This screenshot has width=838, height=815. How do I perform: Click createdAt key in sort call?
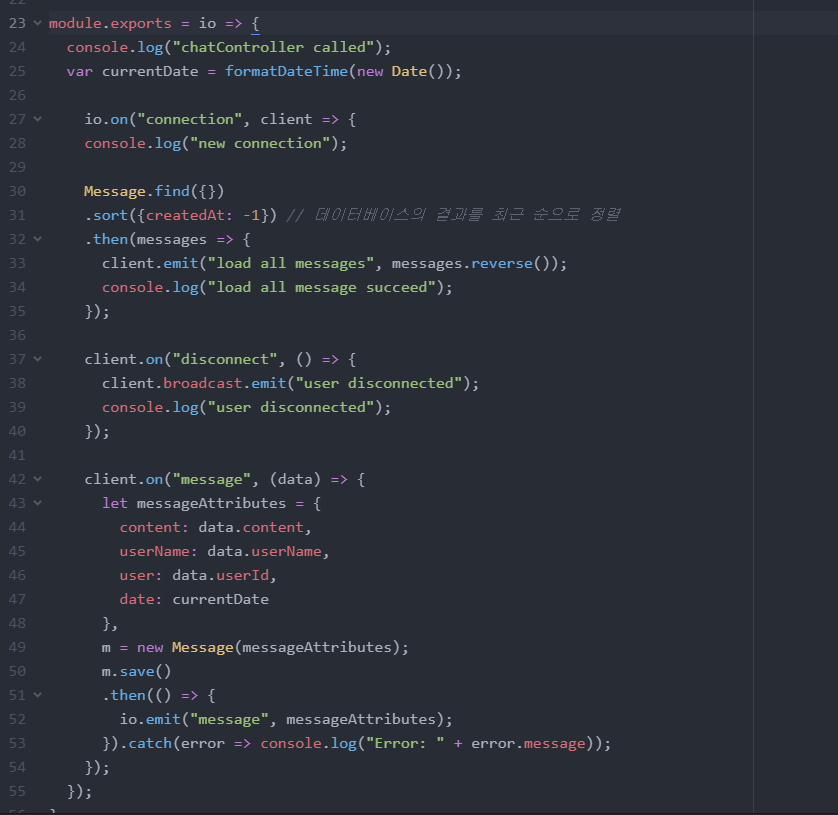tap(185, 215)
